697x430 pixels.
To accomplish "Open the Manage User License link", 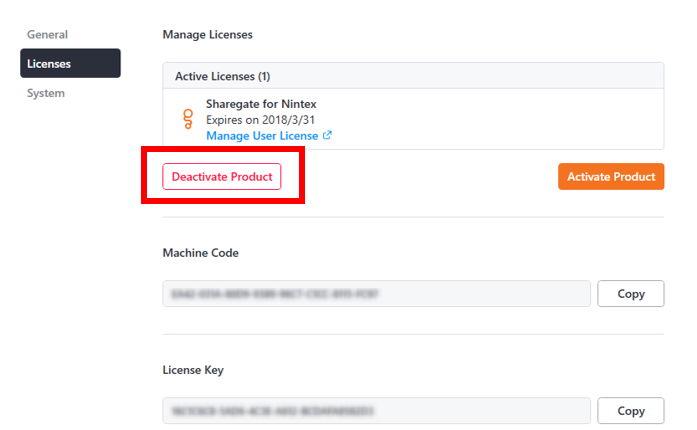I will (262, 136).
